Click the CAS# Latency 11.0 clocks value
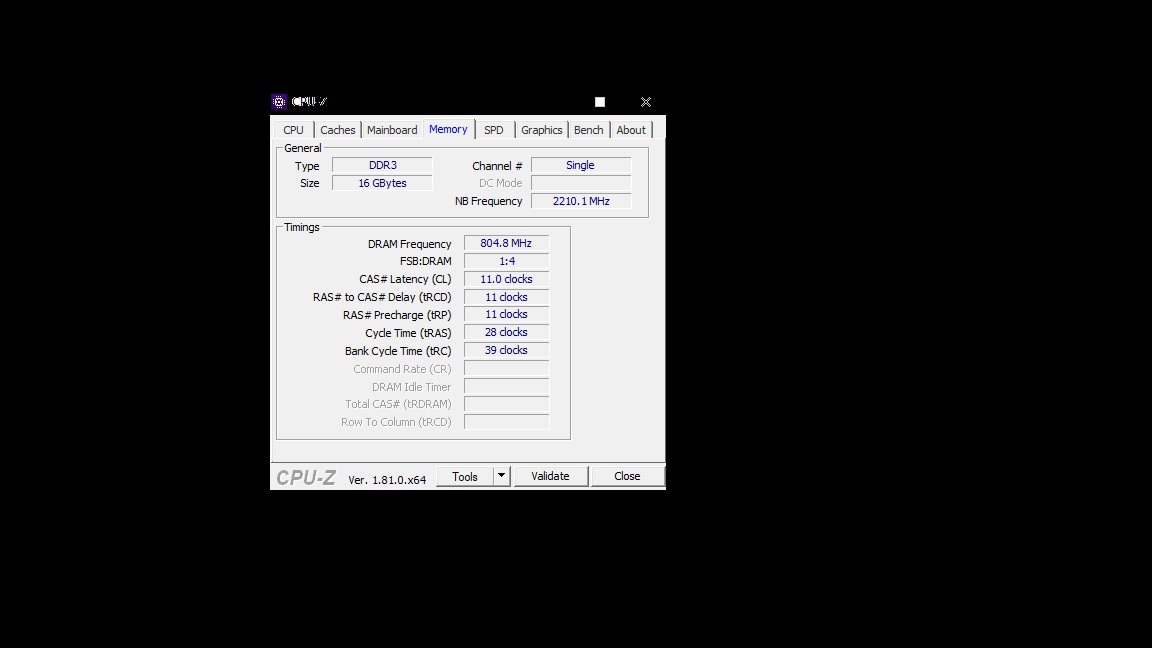Viewport: 1152px width, 648px height. 506,279
